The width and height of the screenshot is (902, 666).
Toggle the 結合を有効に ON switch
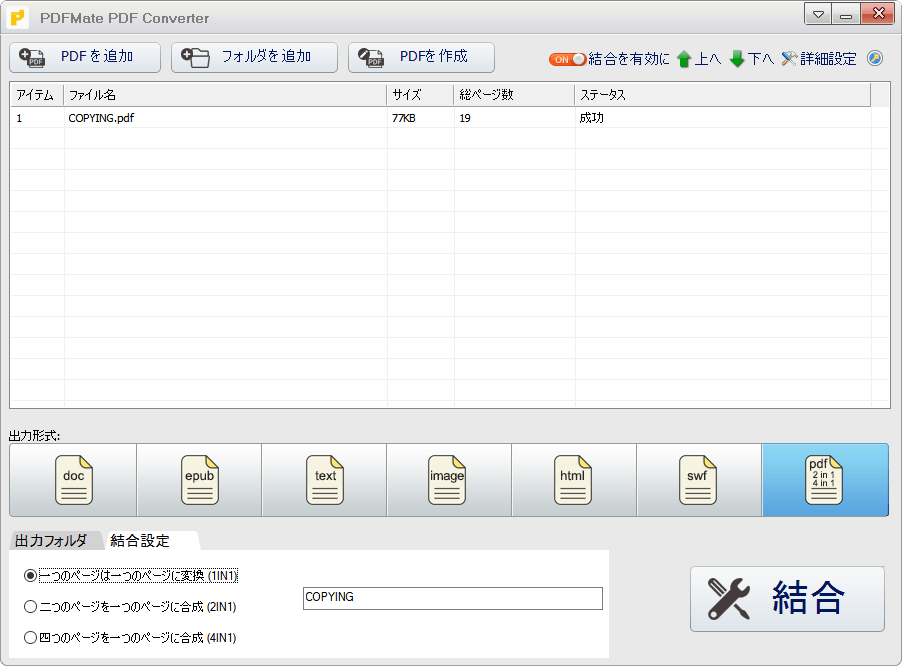pos(567,59)
